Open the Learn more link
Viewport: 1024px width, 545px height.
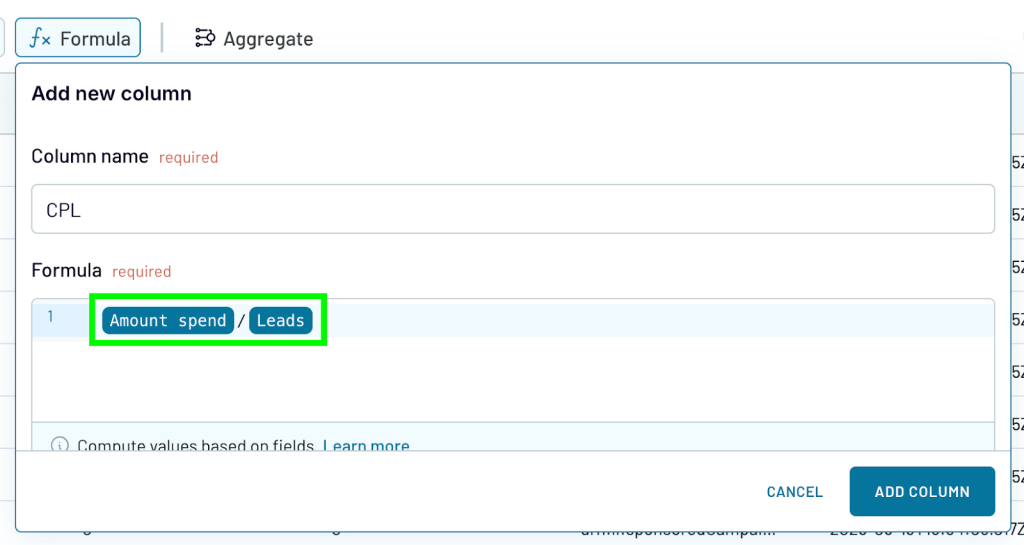(366, 446)
